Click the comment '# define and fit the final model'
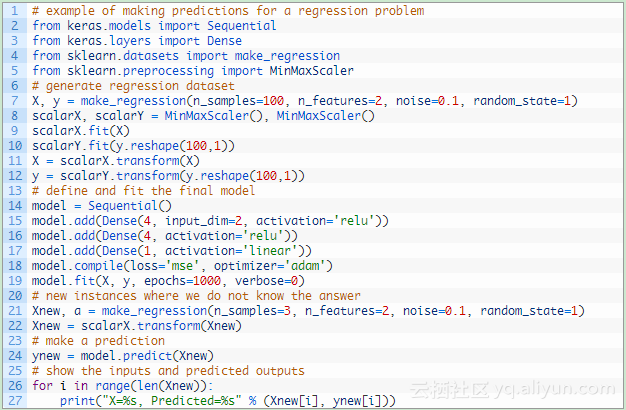The image size is (626, 410). (x=143, y=191)
